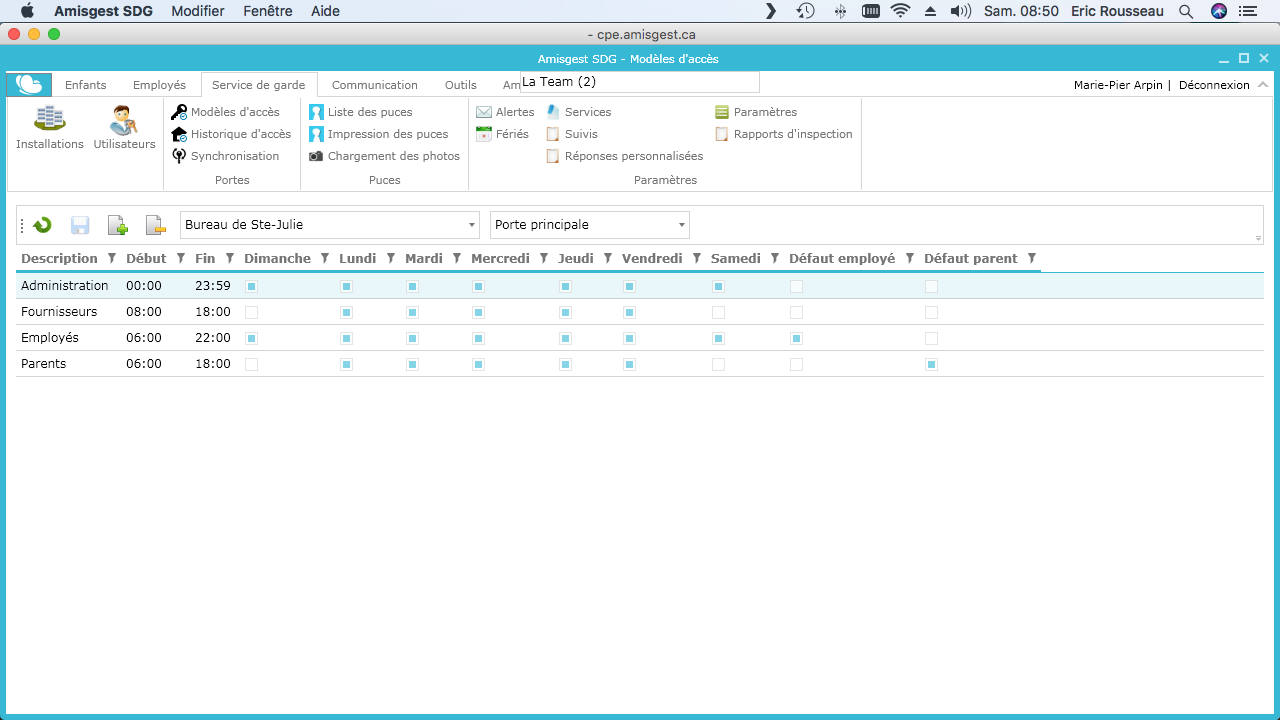Click Impression des puces icon
Screen dimensions: 1280x720
point(316,134)
